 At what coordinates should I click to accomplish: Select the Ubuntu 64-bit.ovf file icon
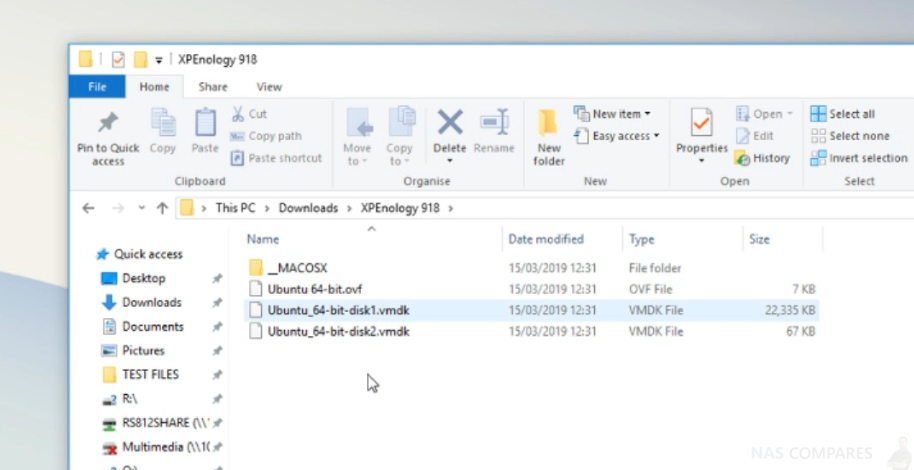pos(255,289)
